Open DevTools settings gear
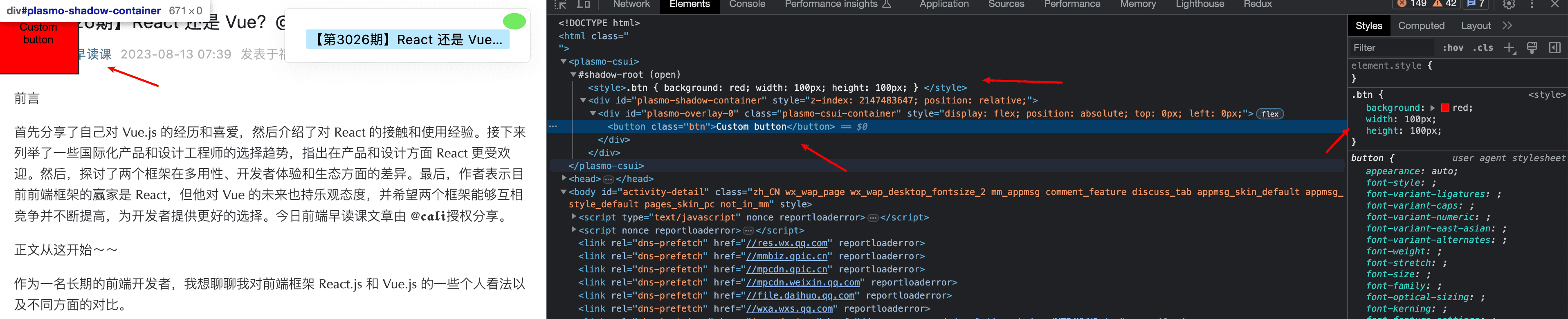 point(1508,4)
